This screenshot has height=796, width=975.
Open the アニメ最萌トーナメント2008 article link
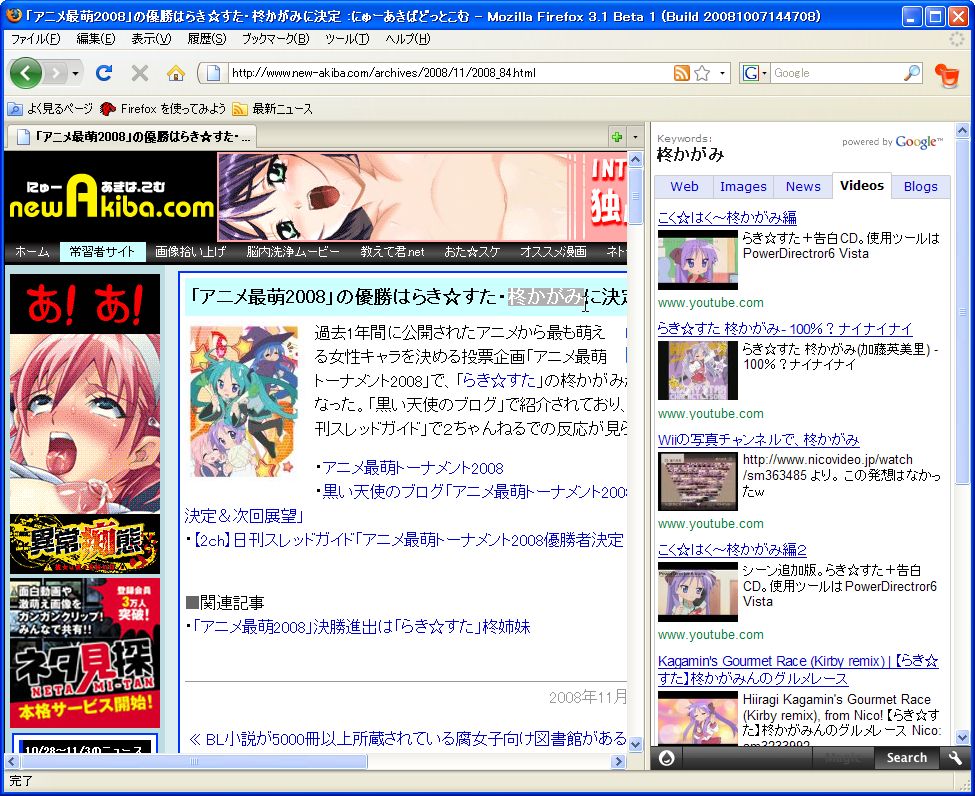tap(412, 468)
